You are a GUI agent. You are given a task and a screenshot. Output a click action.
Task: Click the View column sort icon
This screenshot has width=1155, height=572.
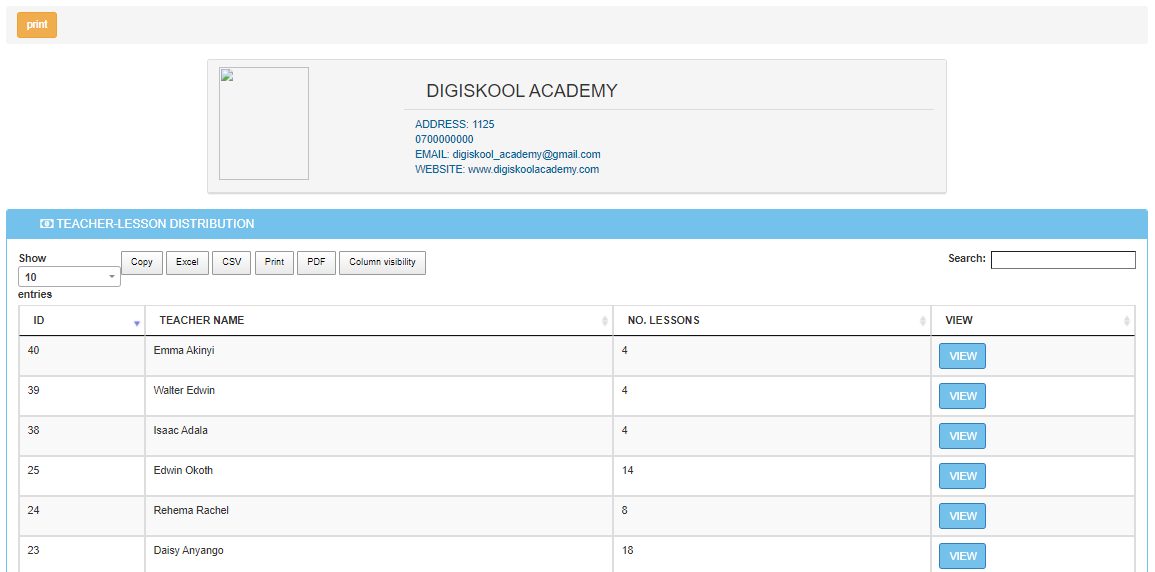(1127, 321)
